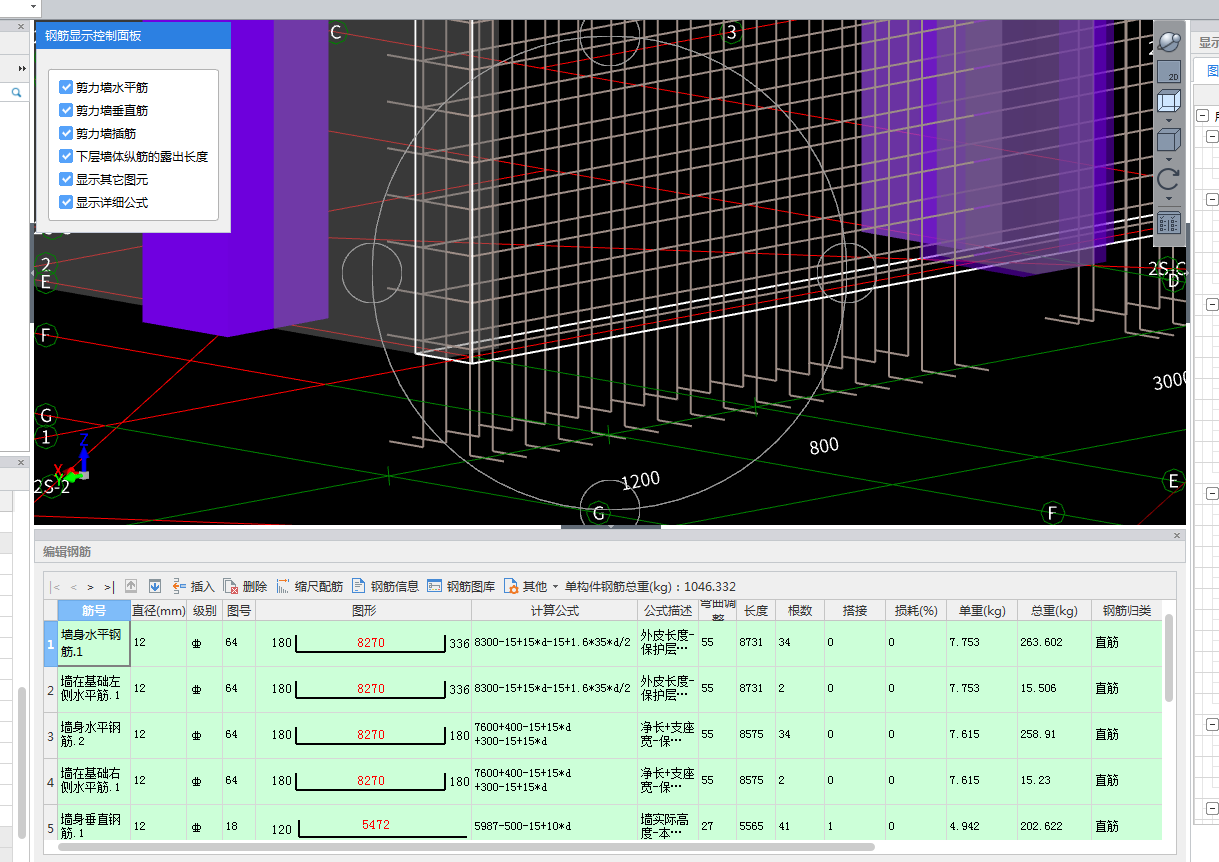
Task: Uncheck 剪力墙水平筋 checkbox
Action: click(x=66, y=88)
